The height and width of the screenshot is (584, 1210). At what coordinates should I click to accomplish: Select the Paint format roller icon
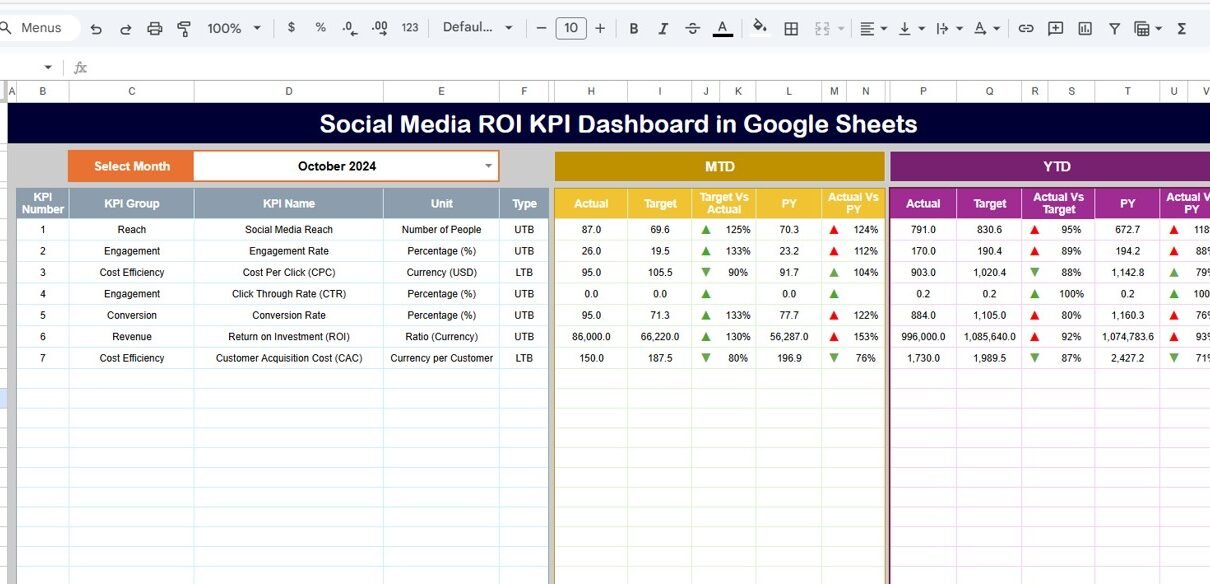click(x=184, y=29)
